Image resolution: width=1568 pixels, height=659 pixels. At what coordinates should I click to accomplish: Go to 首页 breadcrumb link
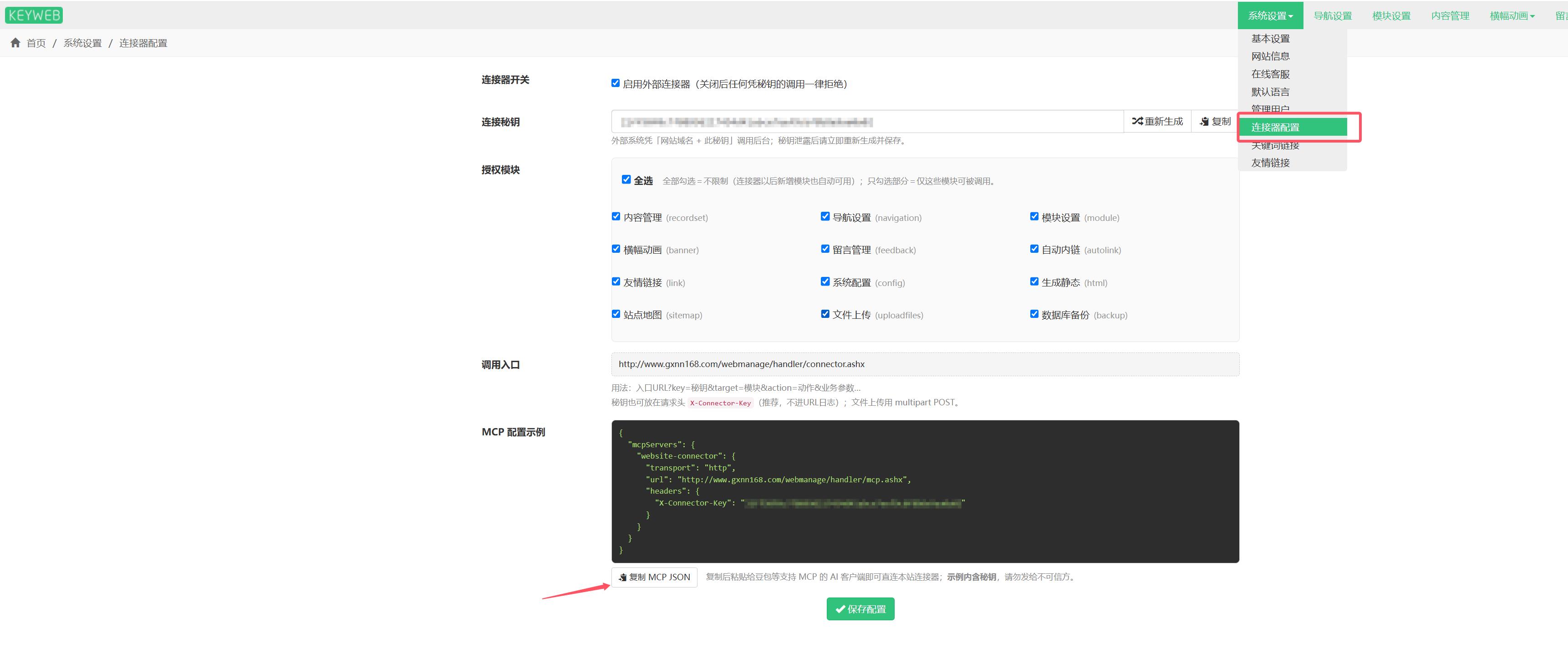pos(36,43)
